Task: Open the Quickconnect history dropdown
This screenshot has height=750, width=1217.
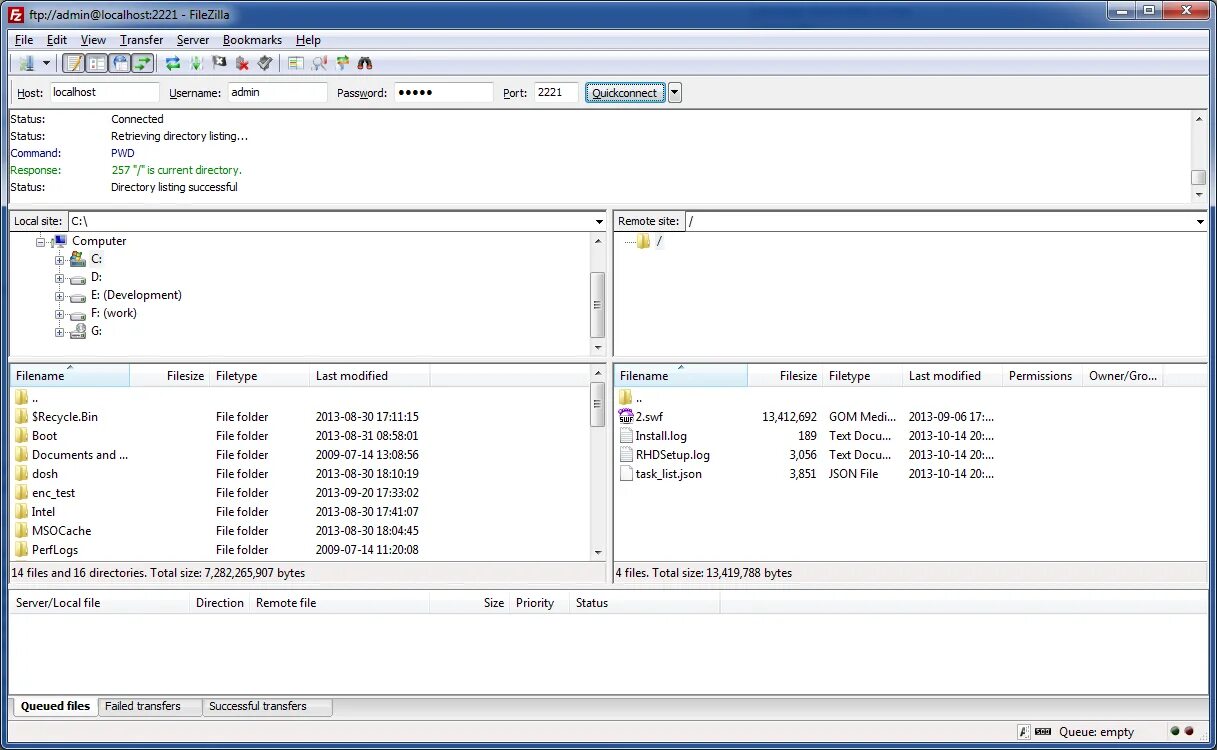Action: point(675,93)
